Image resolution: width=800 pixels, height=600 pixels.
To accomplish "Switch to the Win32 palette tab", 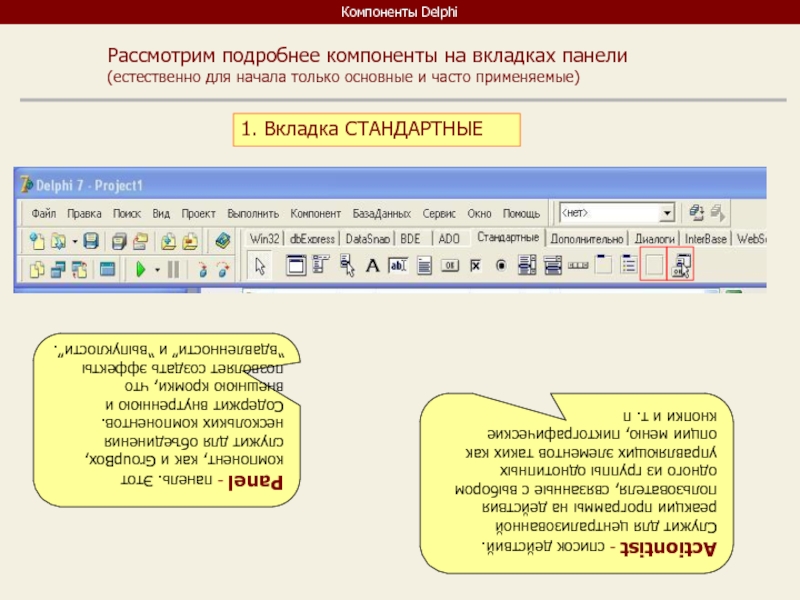I will tap(265, 239).
